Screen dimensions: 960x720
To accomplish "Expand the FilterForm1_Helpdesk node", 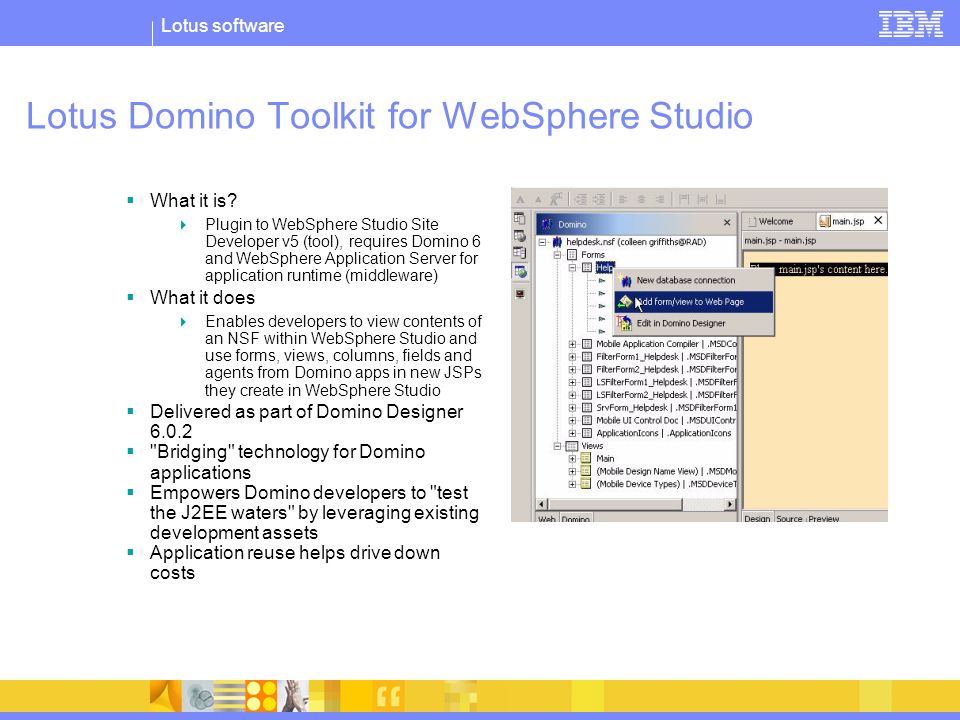I will 572,357.
